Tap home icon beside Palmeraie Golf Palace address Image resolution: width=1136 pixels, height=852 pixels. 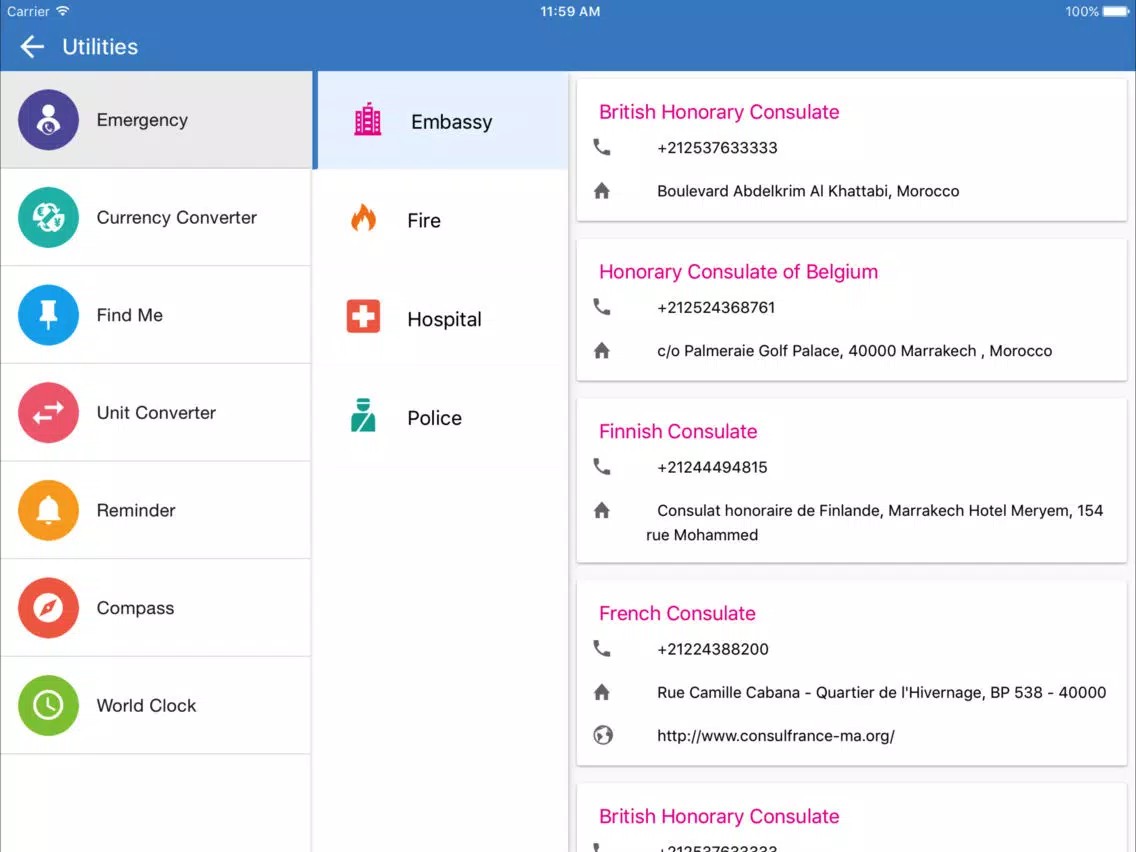[x=602, y=351]
